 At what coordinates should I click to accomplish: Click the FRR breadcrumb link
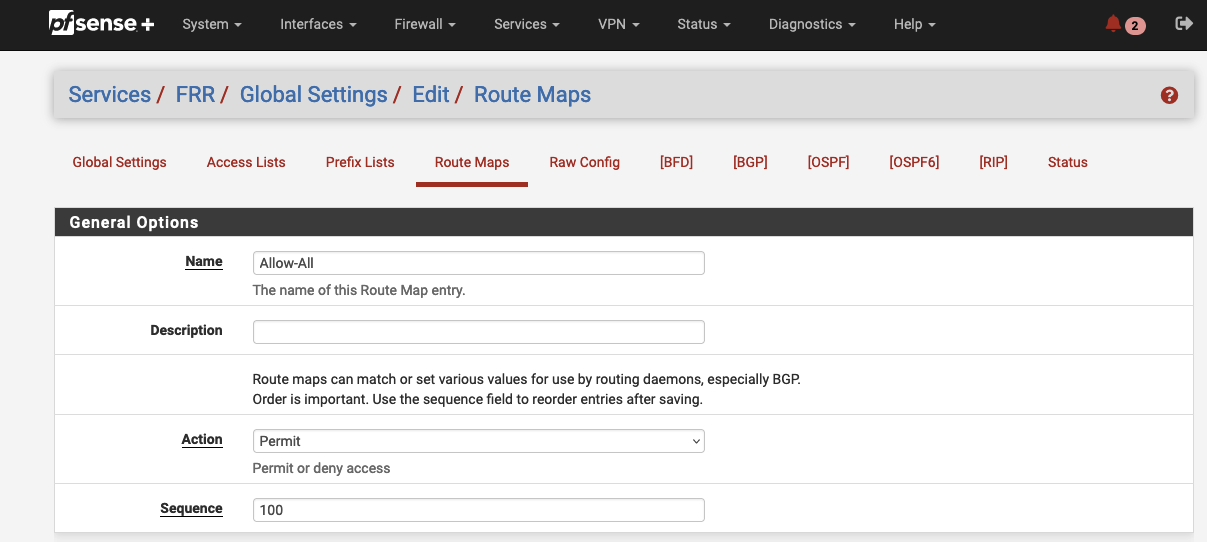tap(195, 95)
